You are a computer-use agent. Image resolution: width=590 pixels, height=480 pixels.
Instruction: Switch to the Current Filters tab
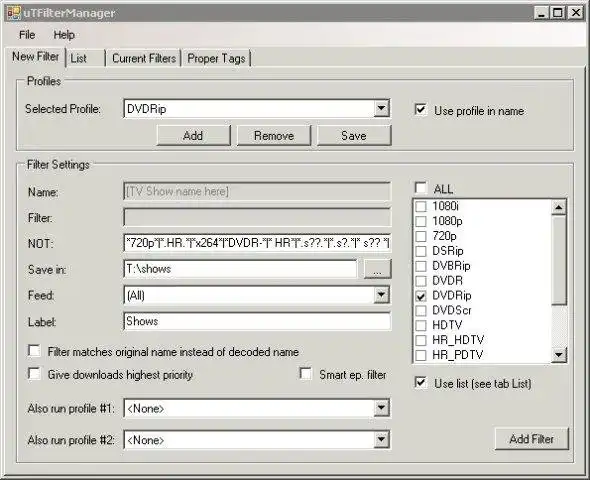click(144, 58)
